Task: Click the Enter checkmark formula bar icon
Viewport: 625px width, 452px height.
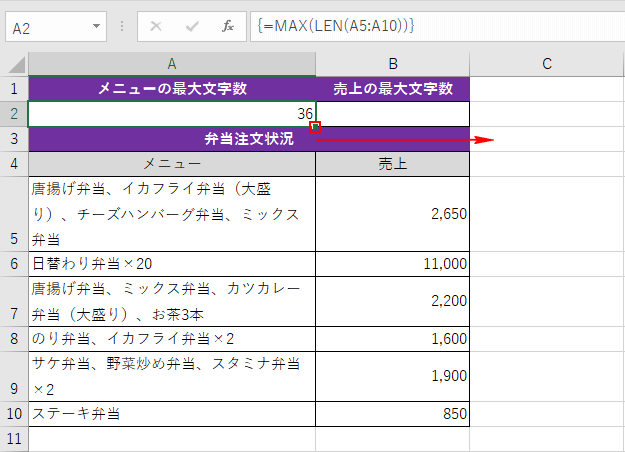Action: point(192,26)
